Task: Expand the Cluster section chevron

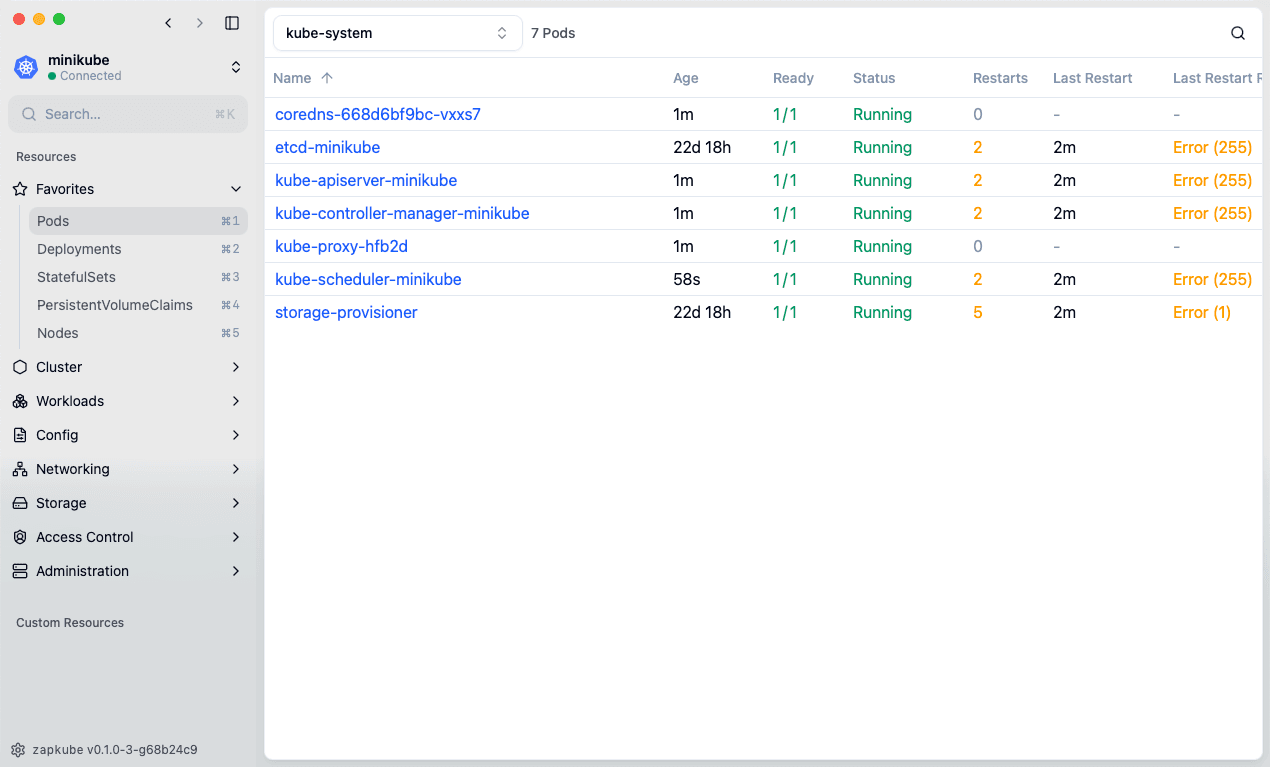Action: click(236, 367)
